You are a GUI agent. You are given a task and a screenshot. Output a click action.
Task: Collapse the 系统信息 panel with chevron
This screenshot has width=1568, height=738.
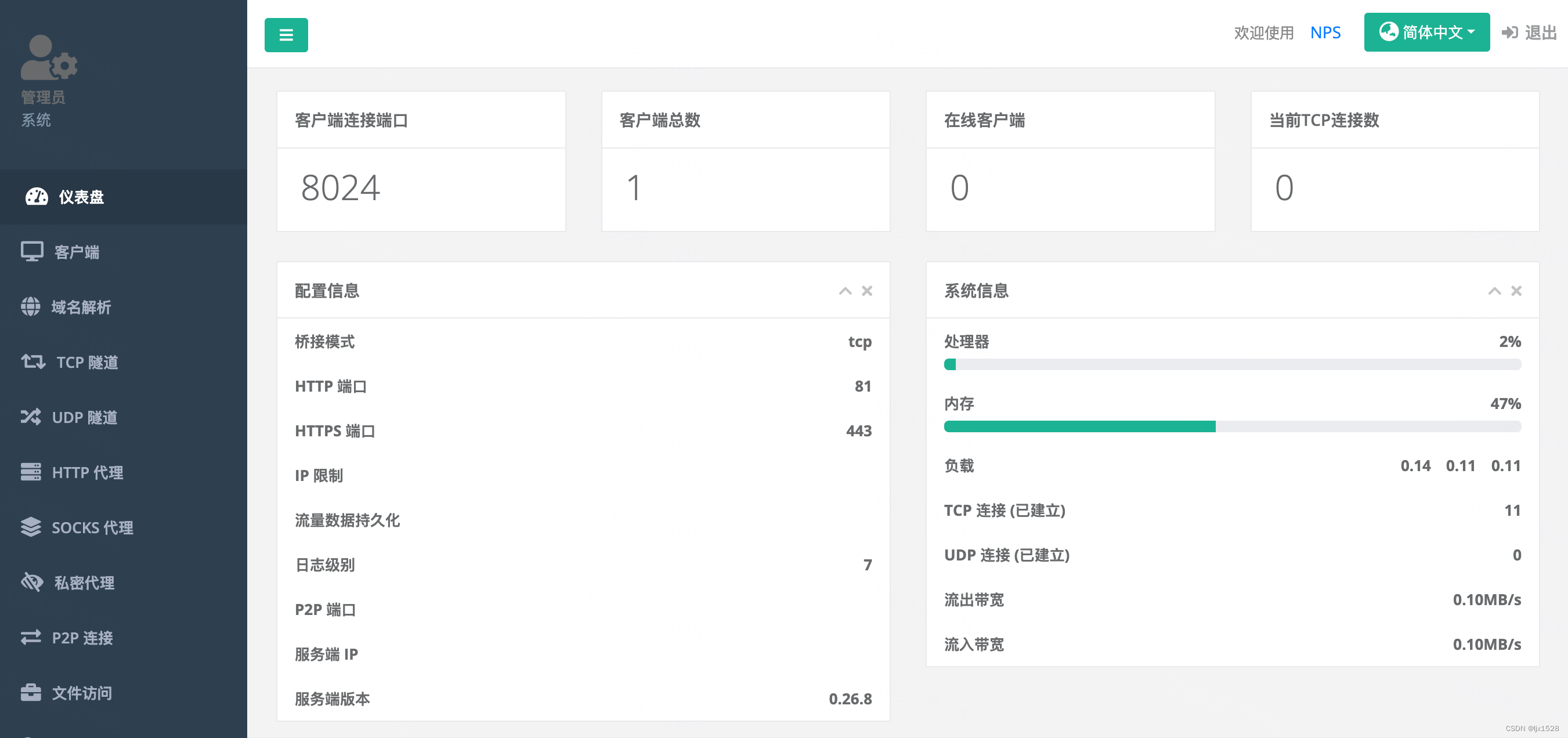[x=1494, y=291]
